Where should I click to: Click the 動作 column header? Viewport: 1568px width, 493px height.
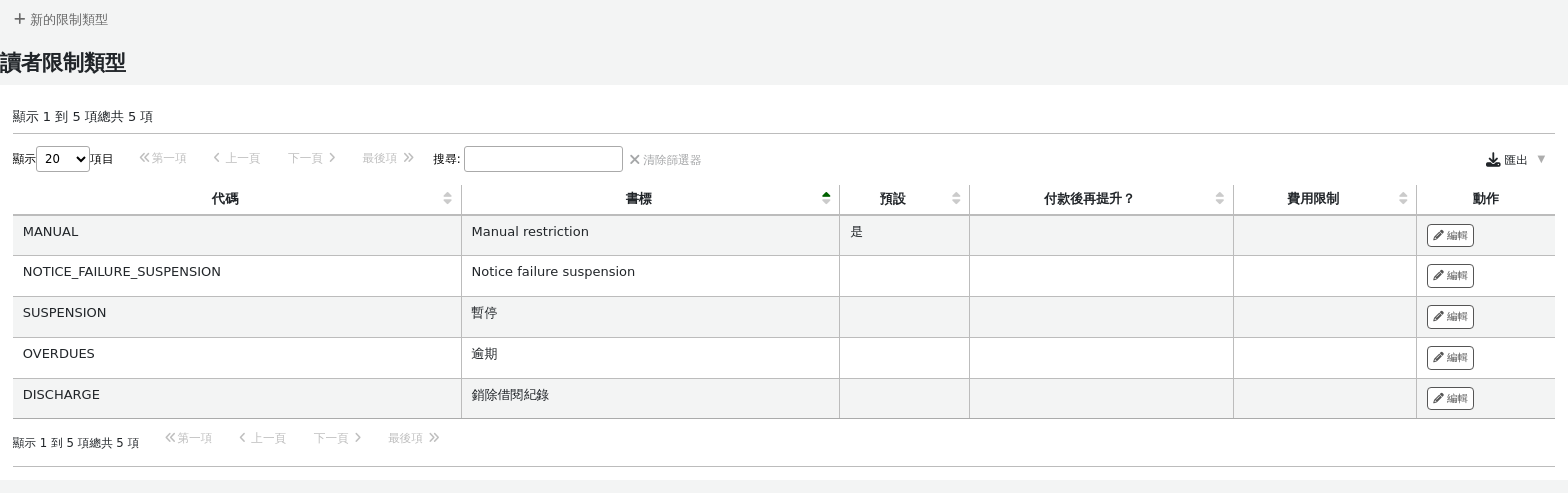(1485, 199)
